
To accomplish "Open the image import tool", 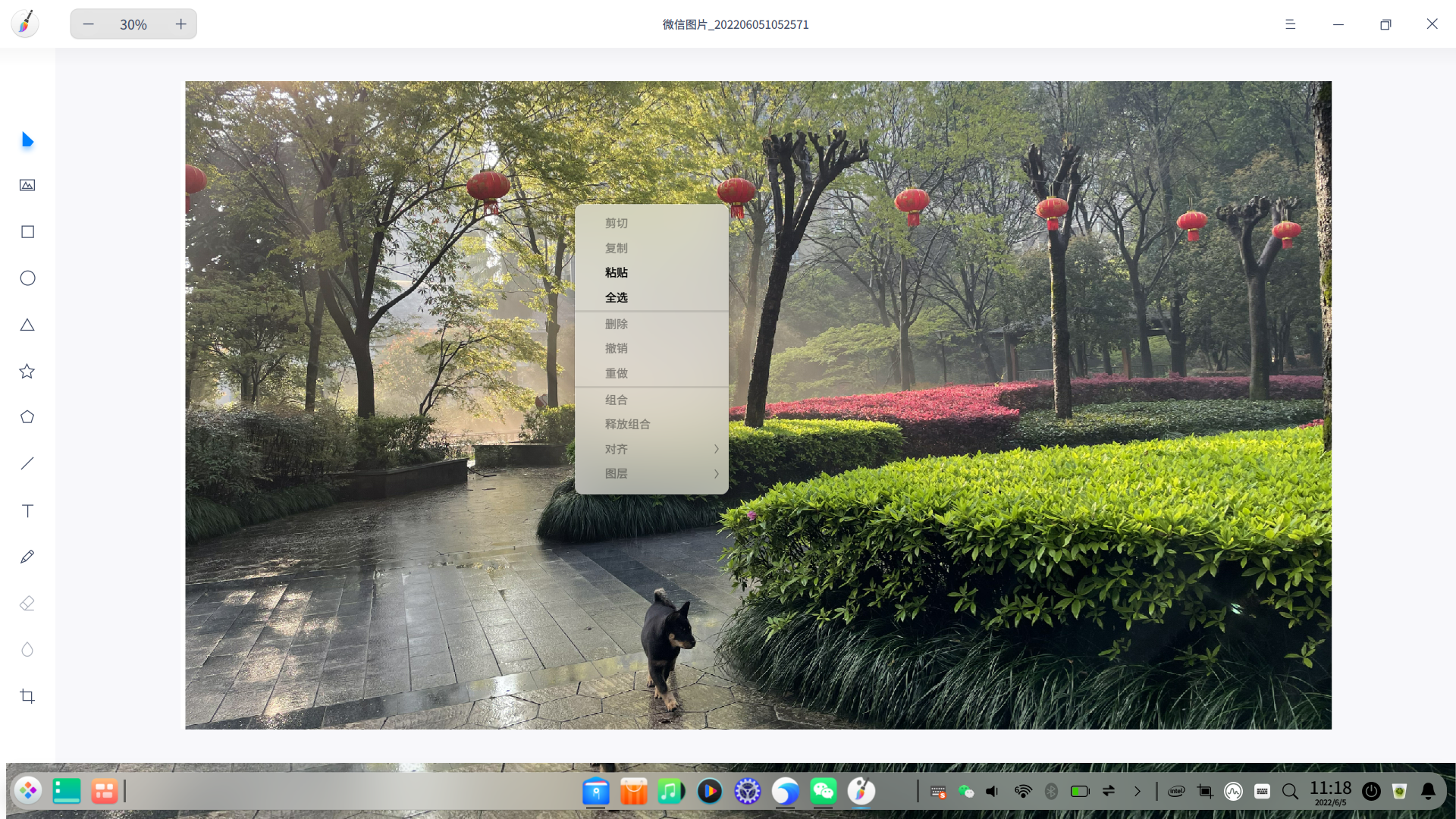I will (x=27, y=185).
